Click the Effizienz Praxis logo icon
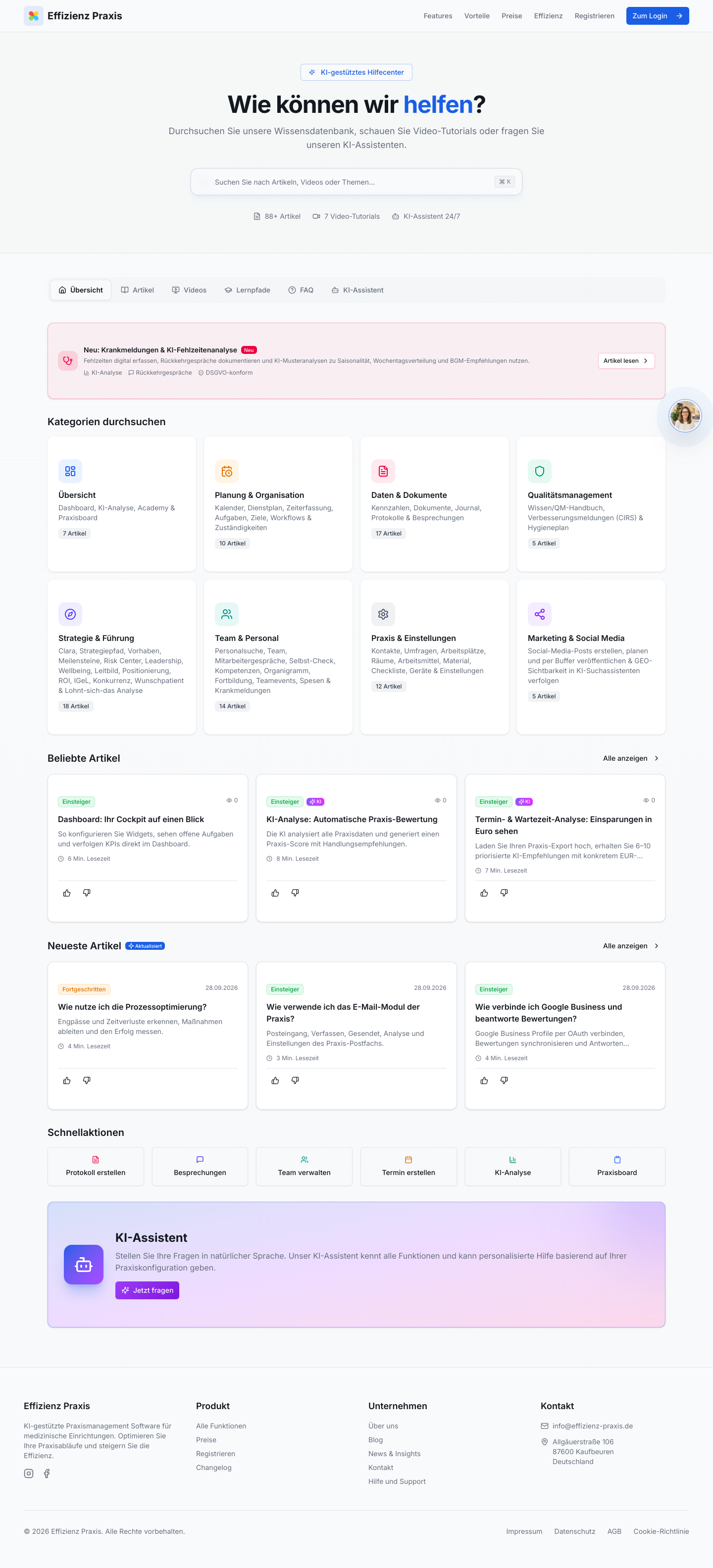Viewport: 713px width, 1568px height. (34, 16)
